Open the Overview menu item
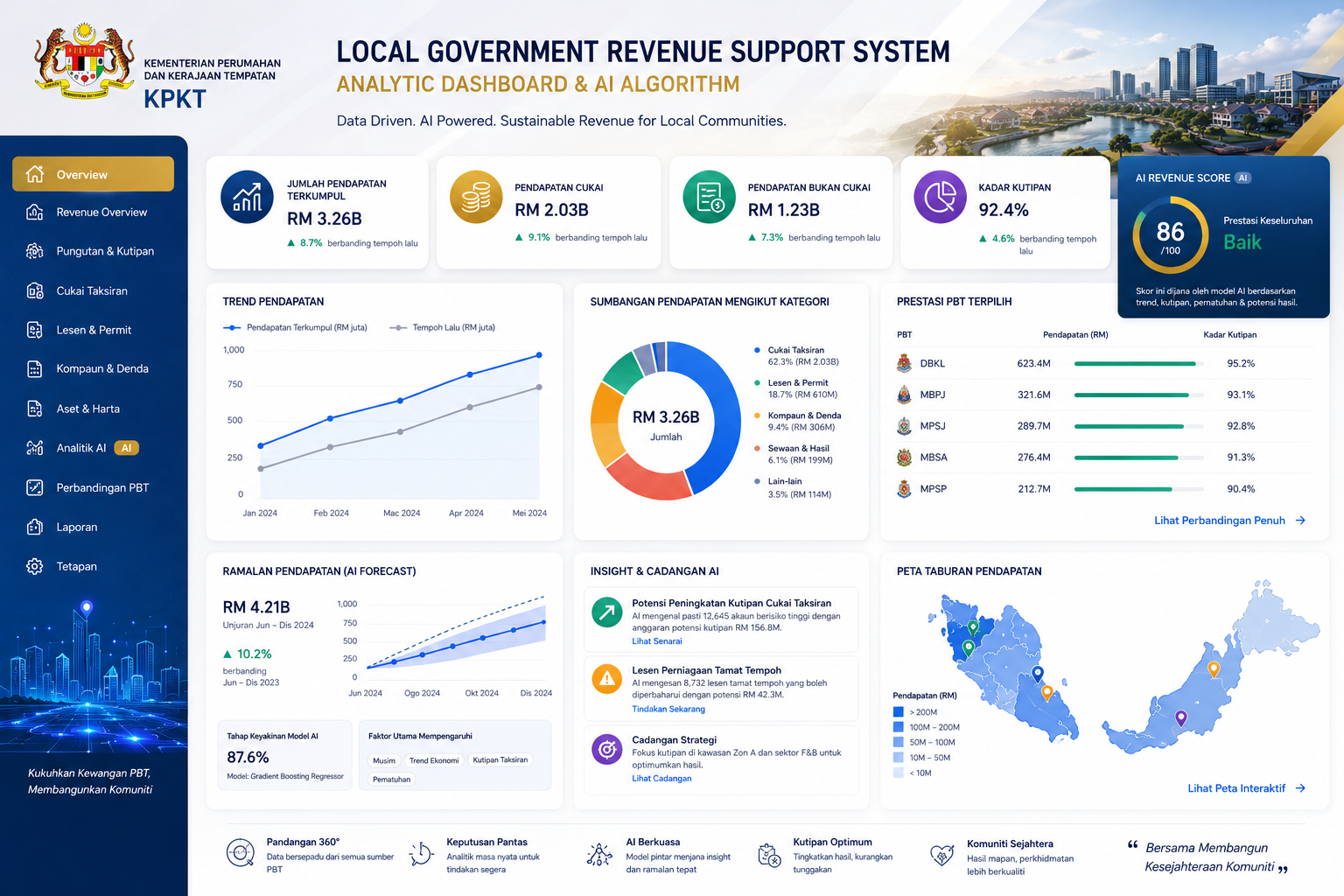 coord(93,174)
